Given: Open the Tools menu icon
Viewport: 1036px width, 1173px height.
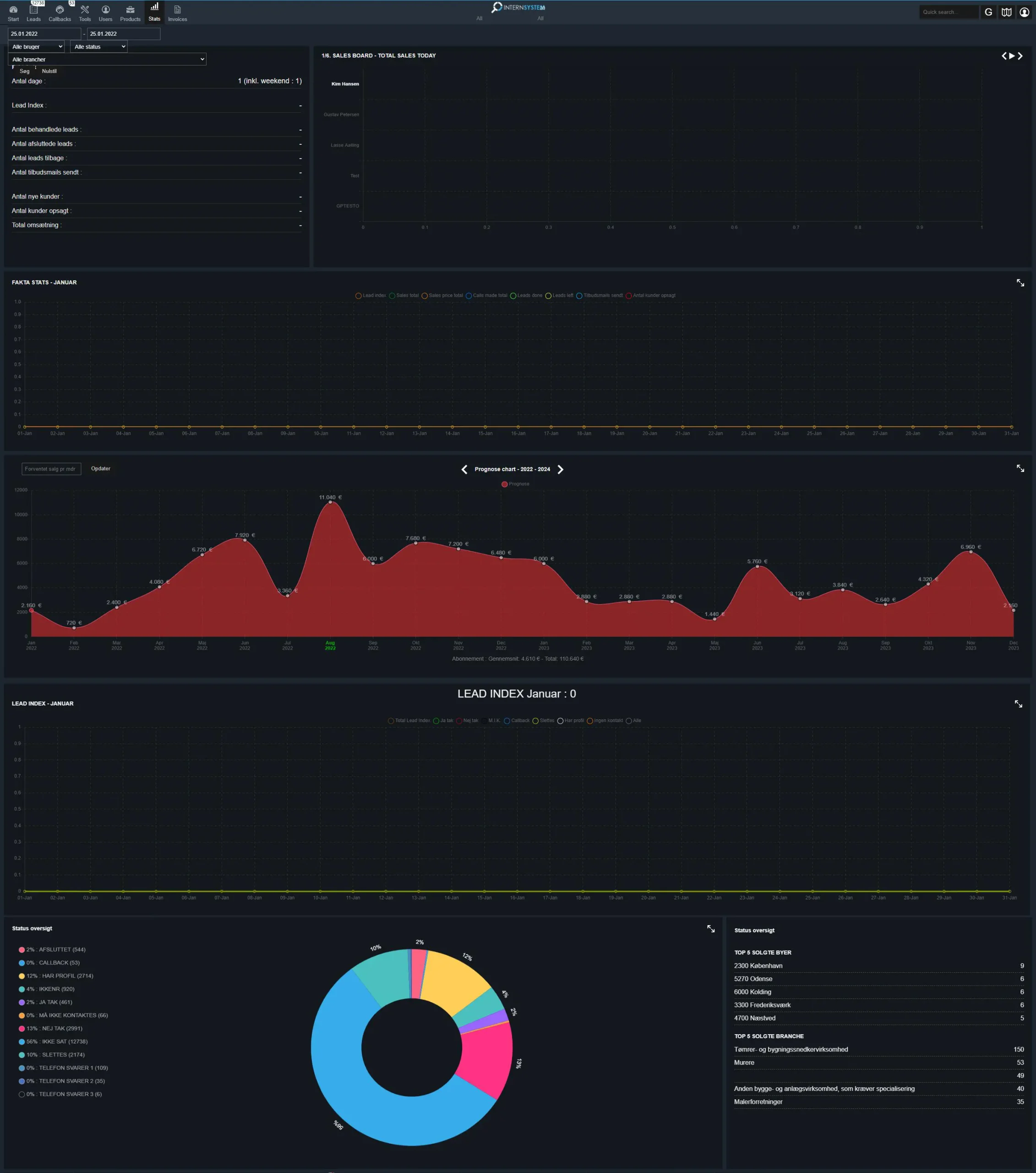Looking at the screenshot, I should (x=84, y=11).
